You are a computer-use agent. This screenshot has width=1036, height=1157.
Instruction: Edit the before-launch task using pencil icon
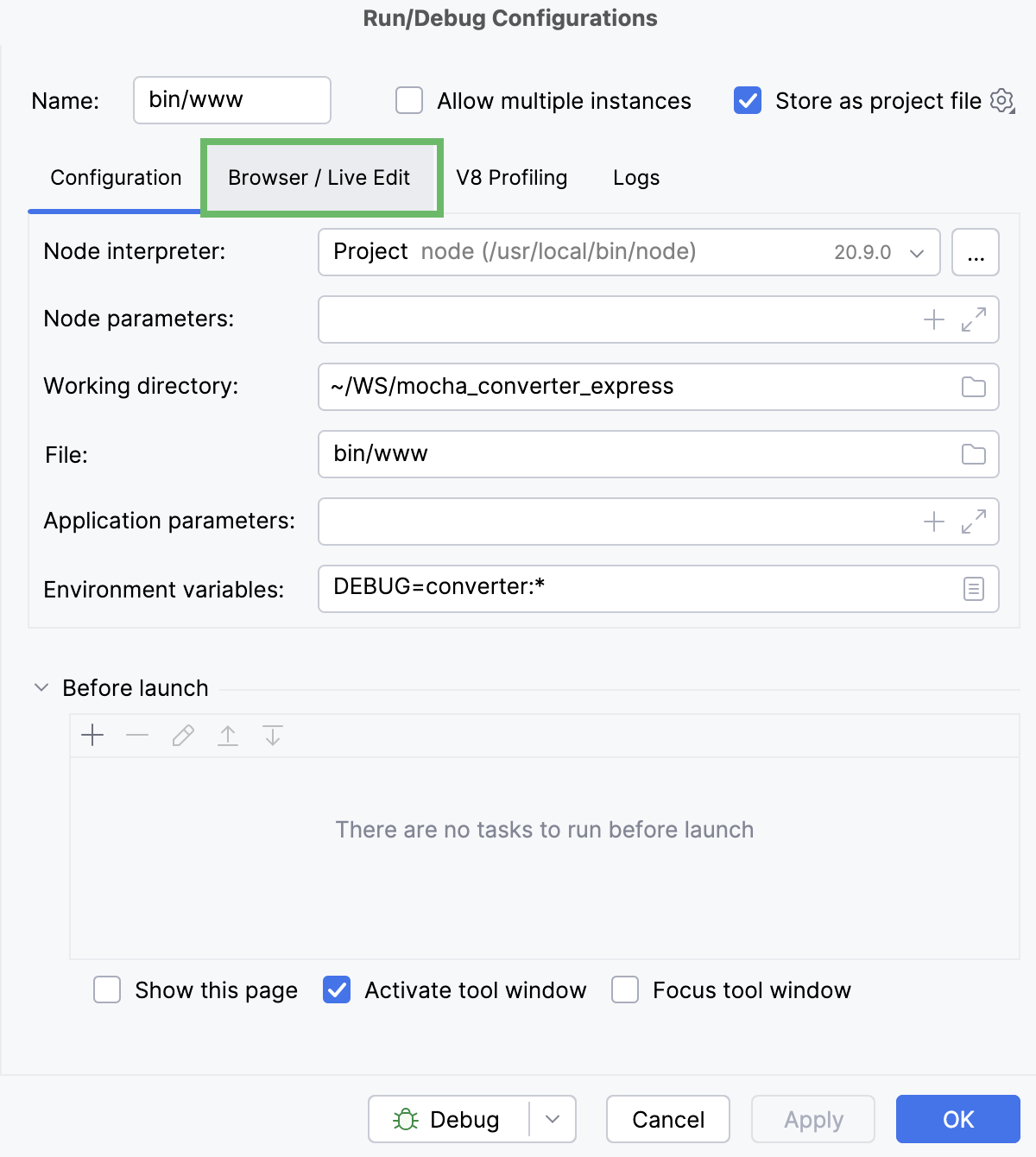[x=182, y=735]
